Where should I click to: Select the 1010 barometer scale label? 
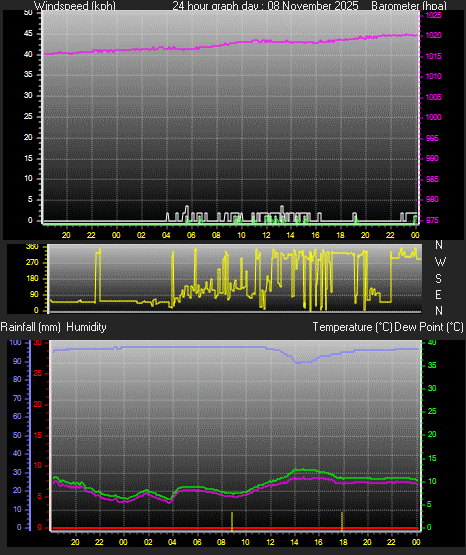(433, 76)
